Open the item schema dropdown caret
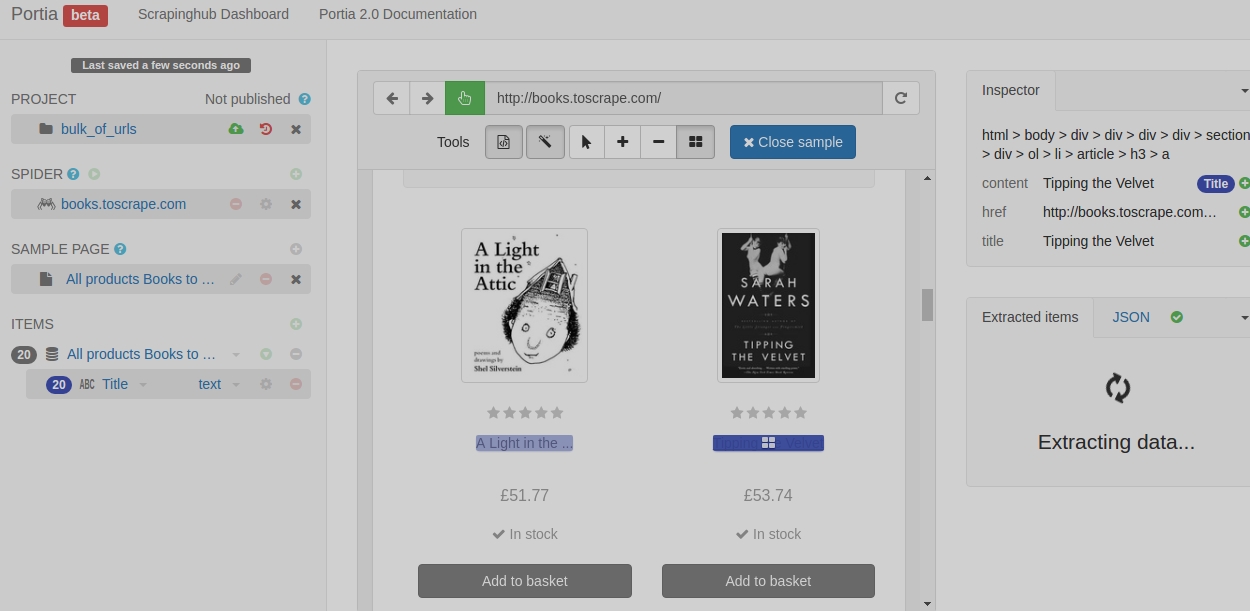 click(x=236, y=355)
